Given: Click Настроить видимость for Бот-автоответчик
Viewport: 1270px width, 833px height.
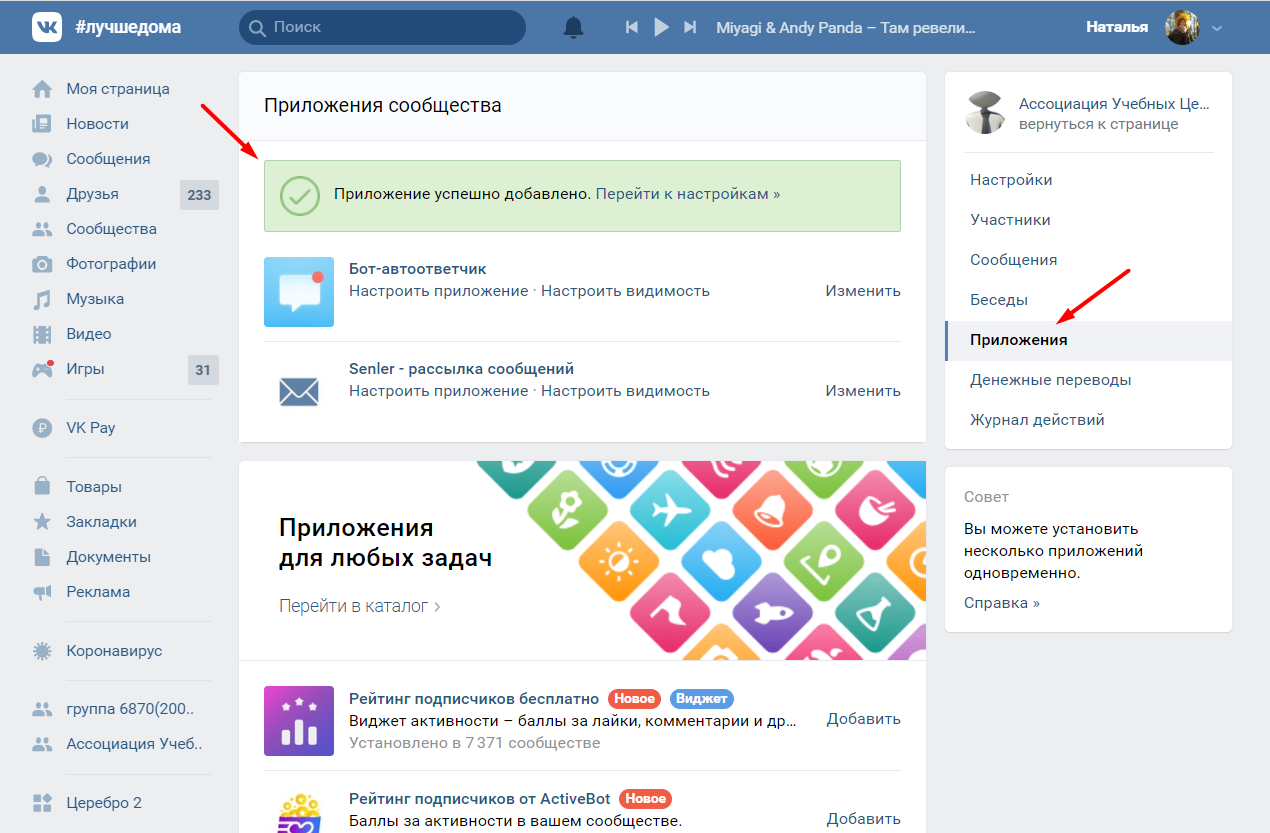Looking at the screenshot, I should coord(625,291).
